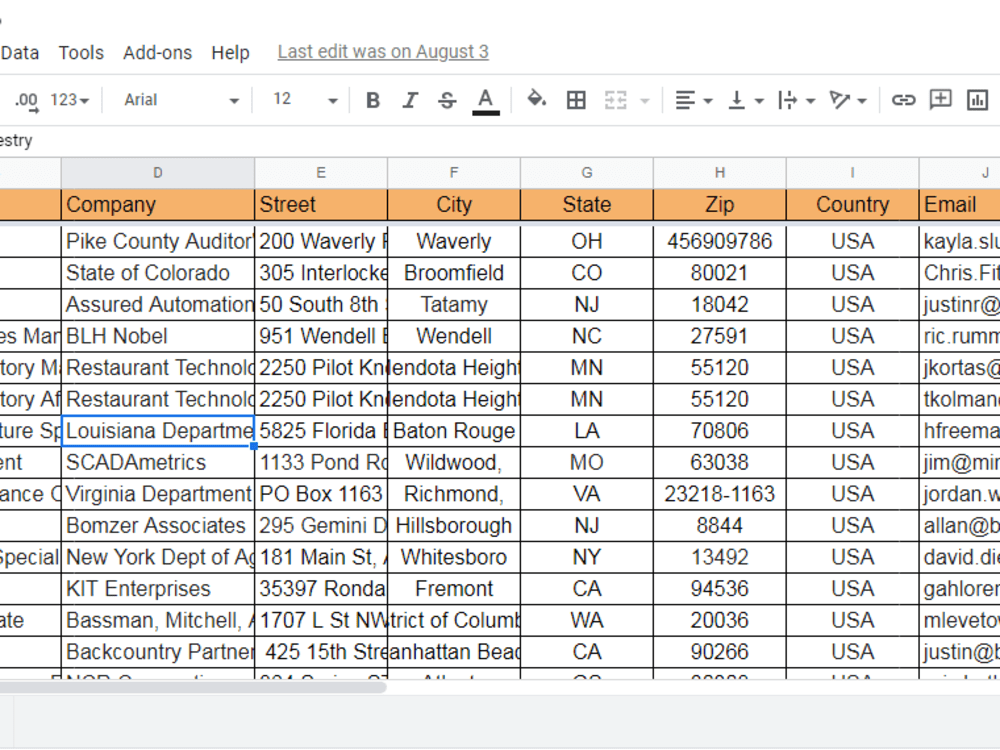This screenshot has height=750, width=1000.
Task: Select column D header
Action: click(158, 173)
